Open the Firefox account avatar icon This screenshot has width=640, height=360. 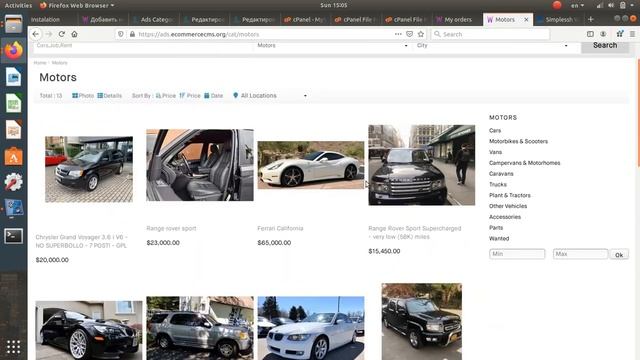coord(603,34)
